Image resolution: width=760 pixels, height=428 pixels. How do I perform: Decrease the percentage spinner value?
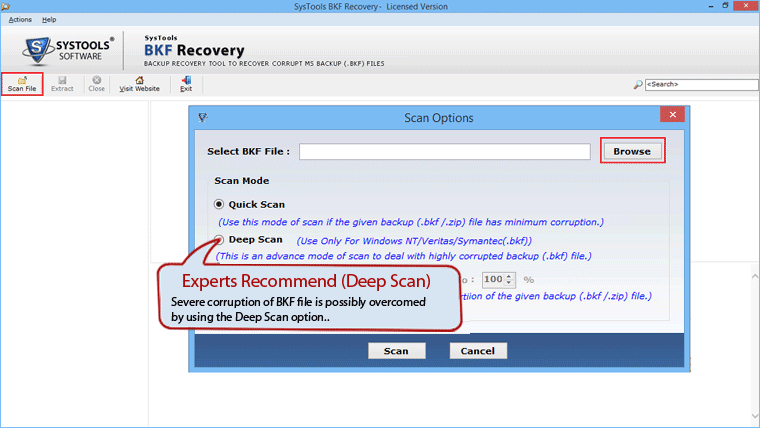tap(509, 283)
